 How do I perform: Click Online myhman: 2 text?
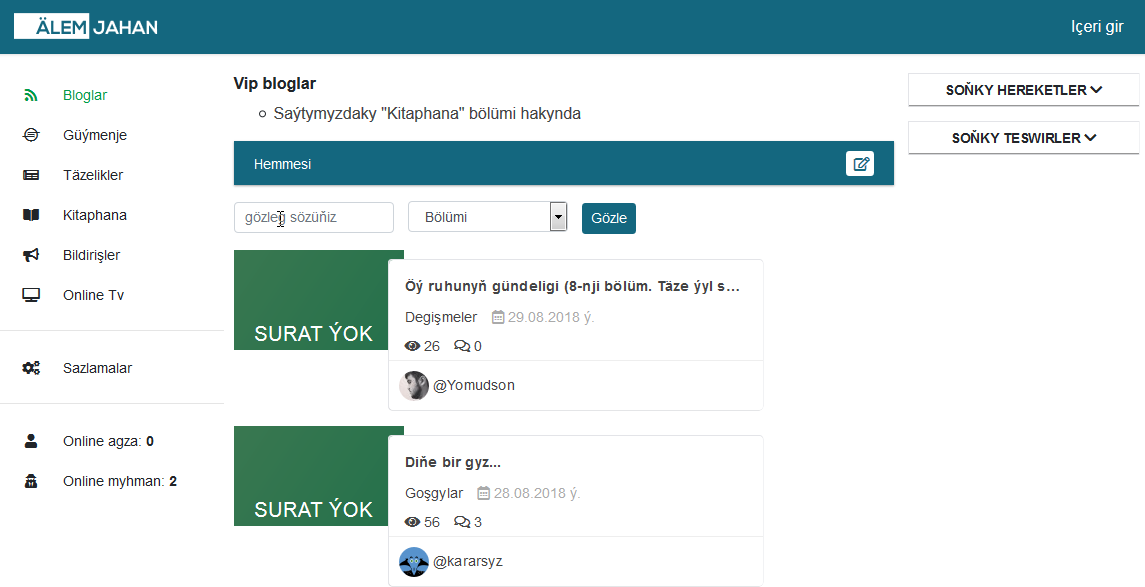tap(120, 481)
